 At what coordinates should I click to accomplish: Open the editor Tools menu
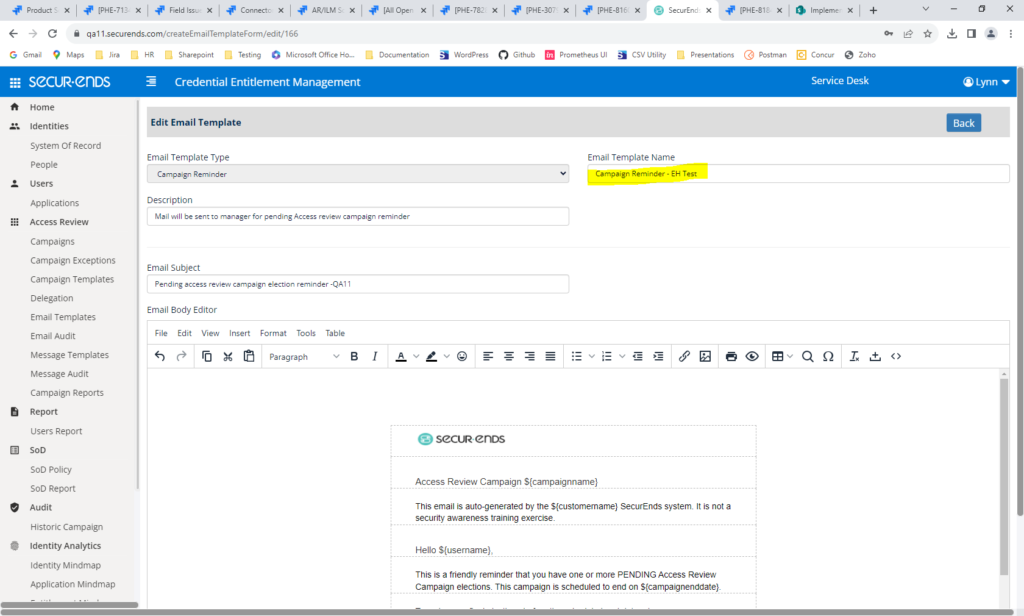tap(306, 333)
